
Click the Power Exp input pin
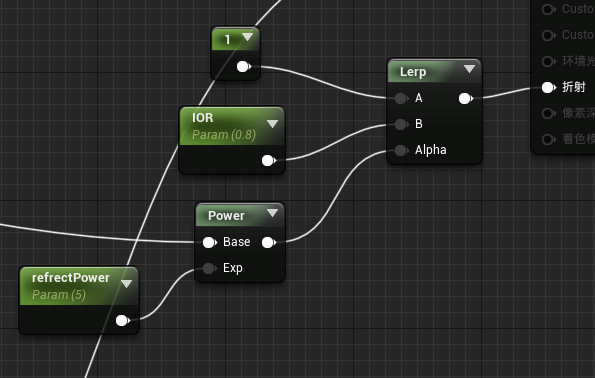tap(209, 268)
